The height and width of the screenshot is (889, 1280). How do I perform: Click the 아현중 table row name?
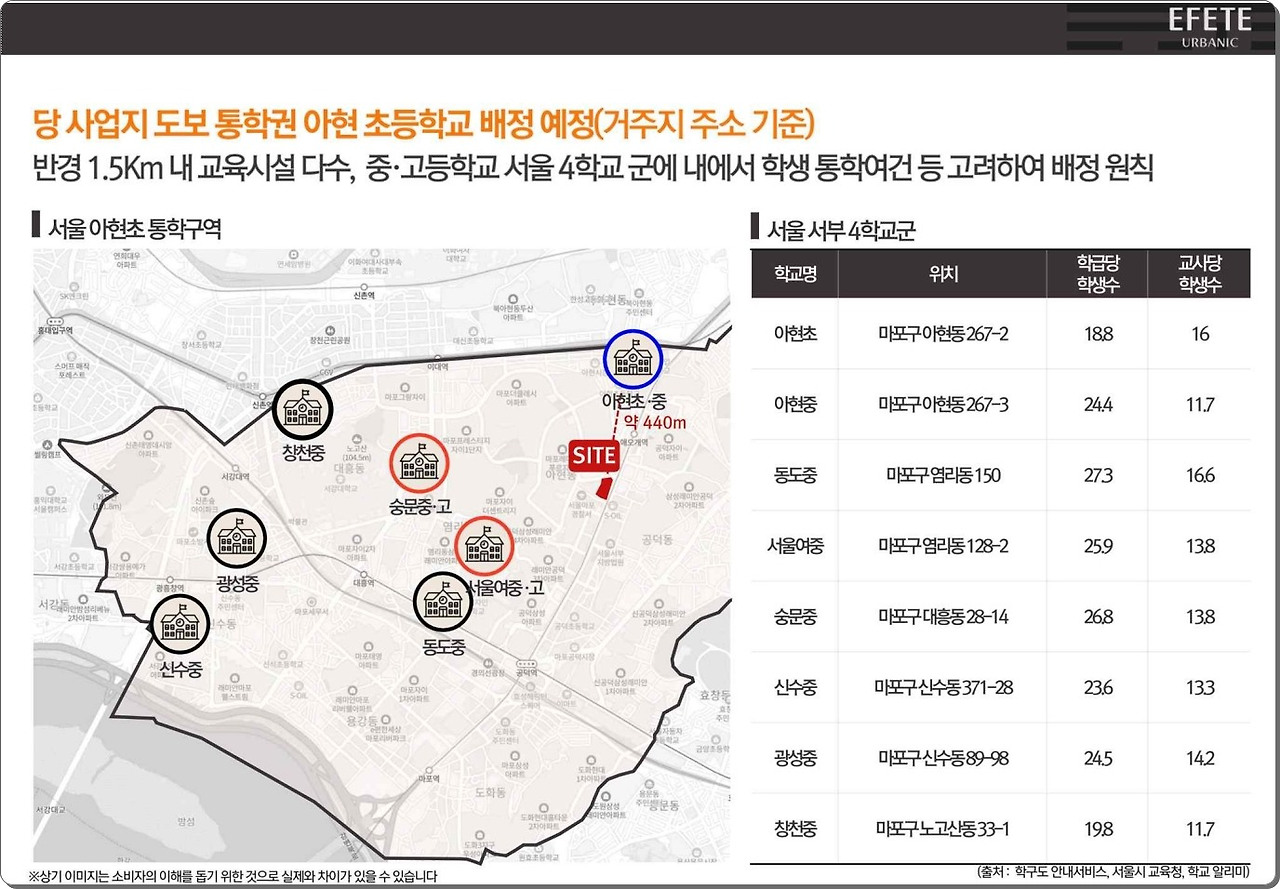(795, 404)
